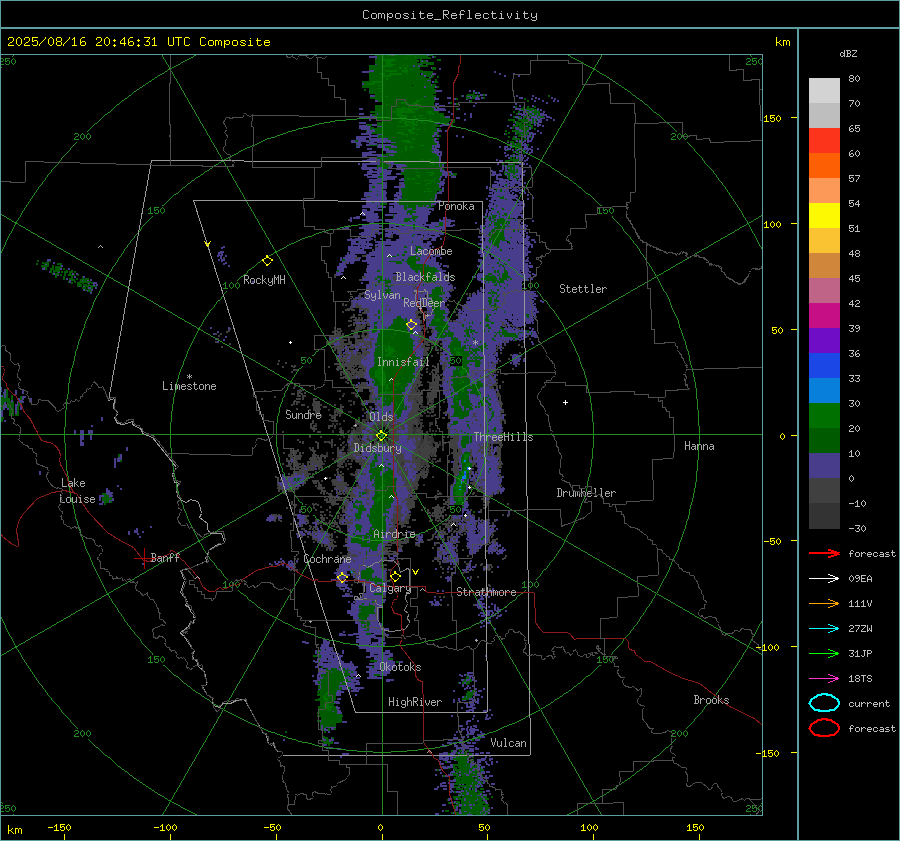Click the Strathmore label
This screenshot has width=900, height=841.
[486, 592]
